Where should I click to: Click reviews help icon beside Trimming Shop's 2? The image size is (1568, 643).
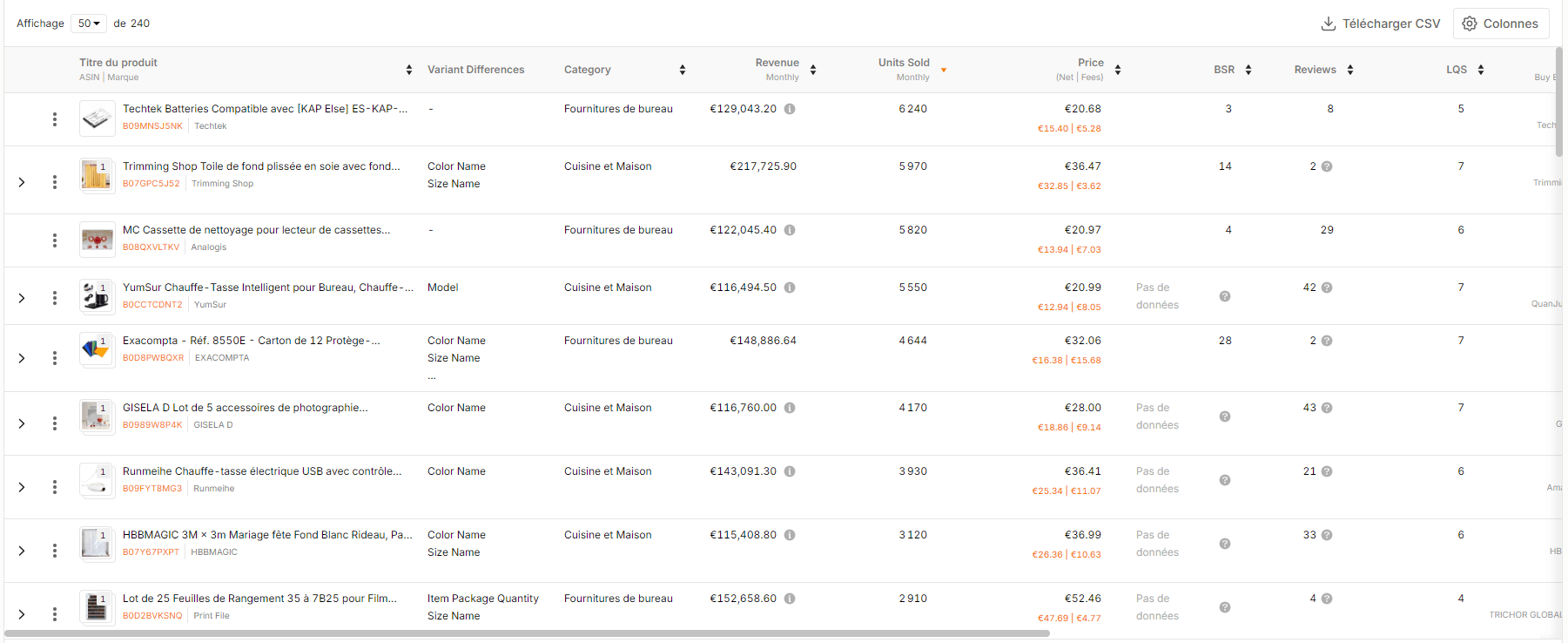click(1327, 166)
